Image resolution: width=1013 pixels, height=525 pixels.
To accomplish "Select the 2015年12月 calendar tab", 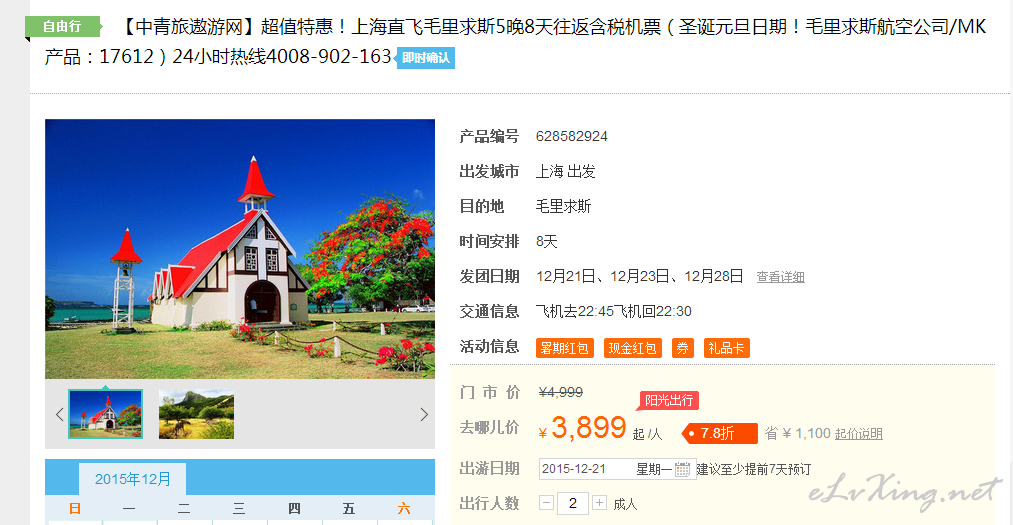I will pyautogui.click(x=132, y=479).
